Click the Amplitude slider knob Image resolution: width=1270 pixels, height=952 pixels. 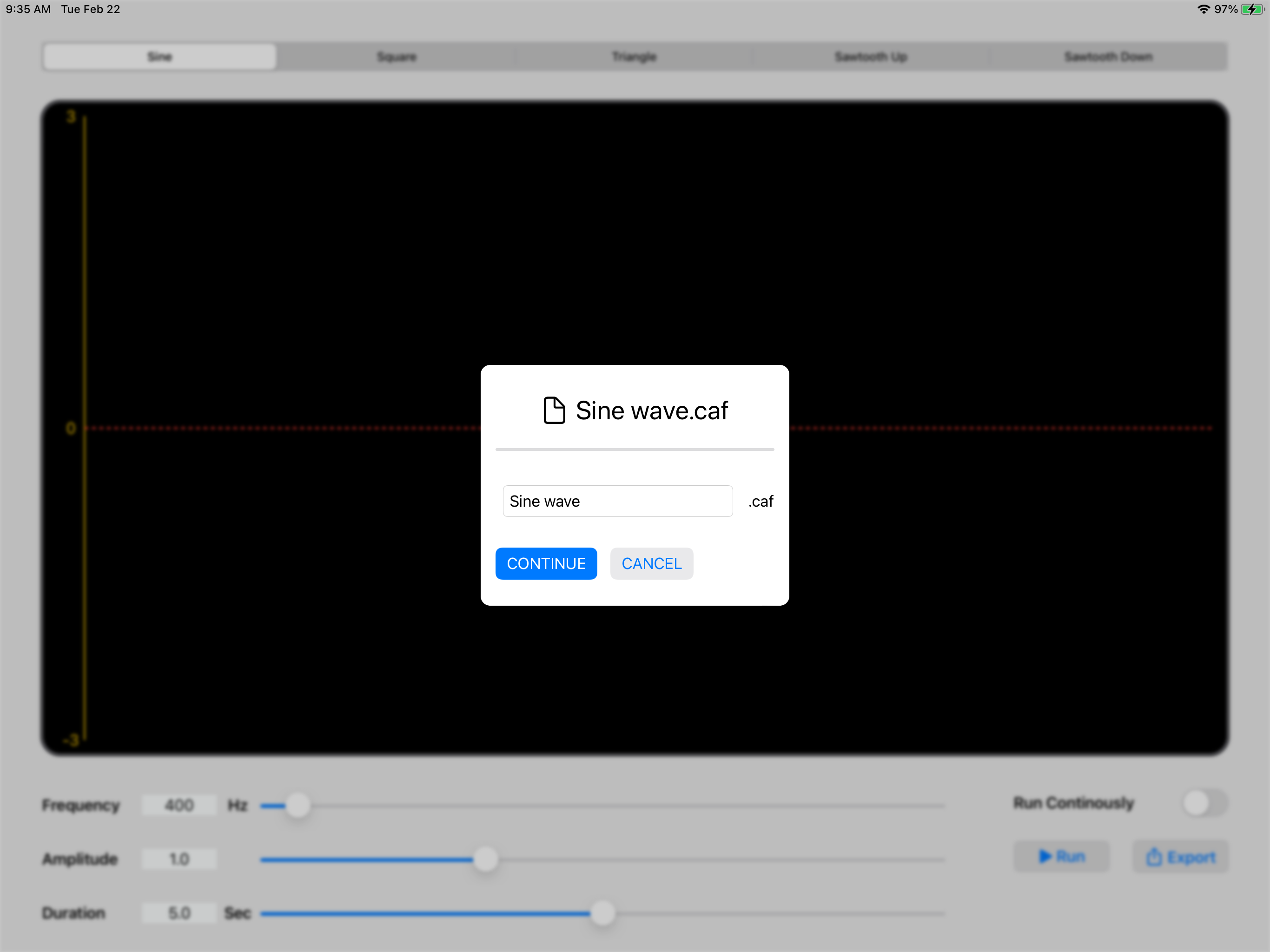[x=486, y=859]
